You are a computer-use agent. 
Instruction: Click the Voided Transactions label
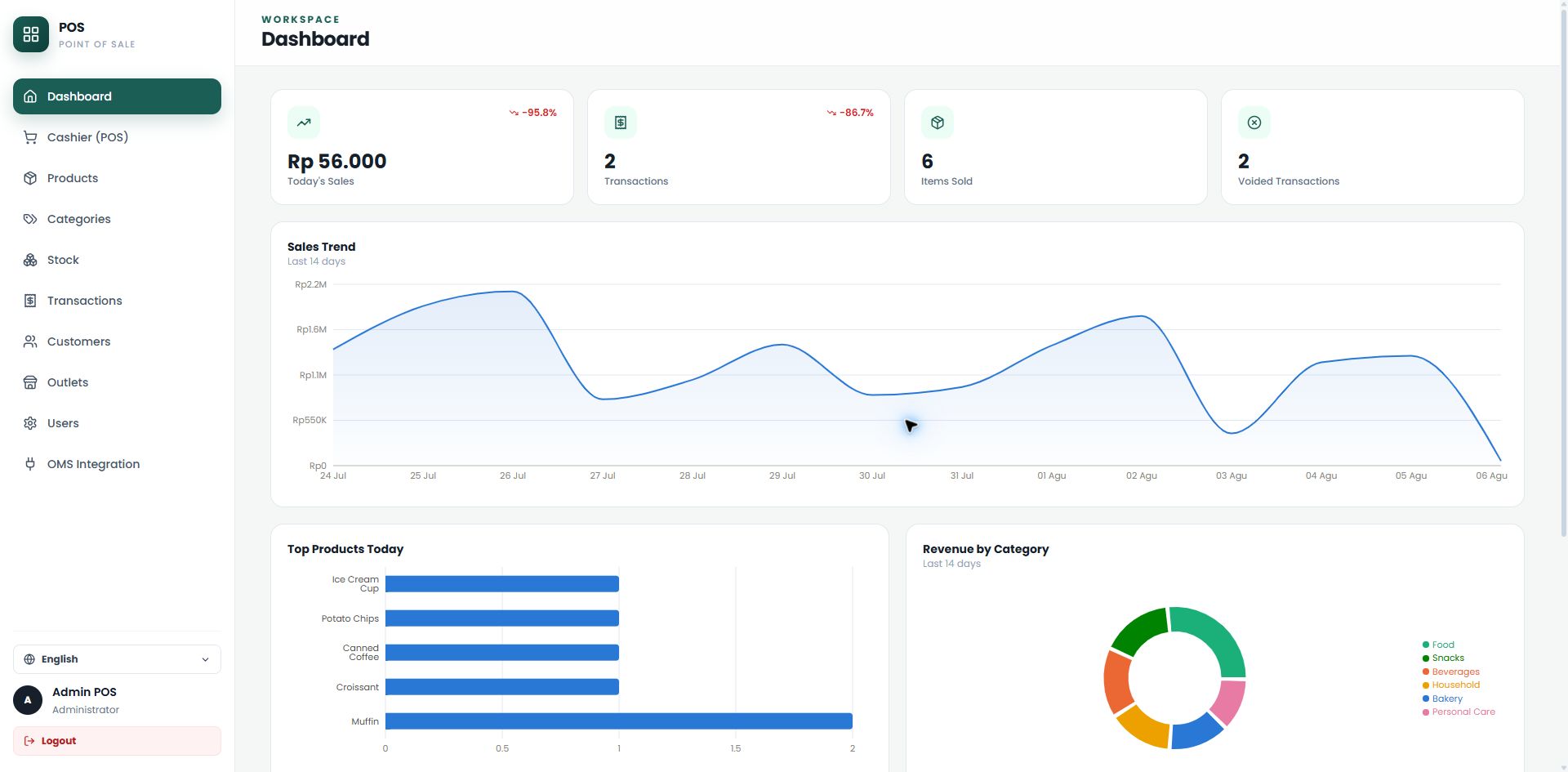click(x=1289, y=181)
